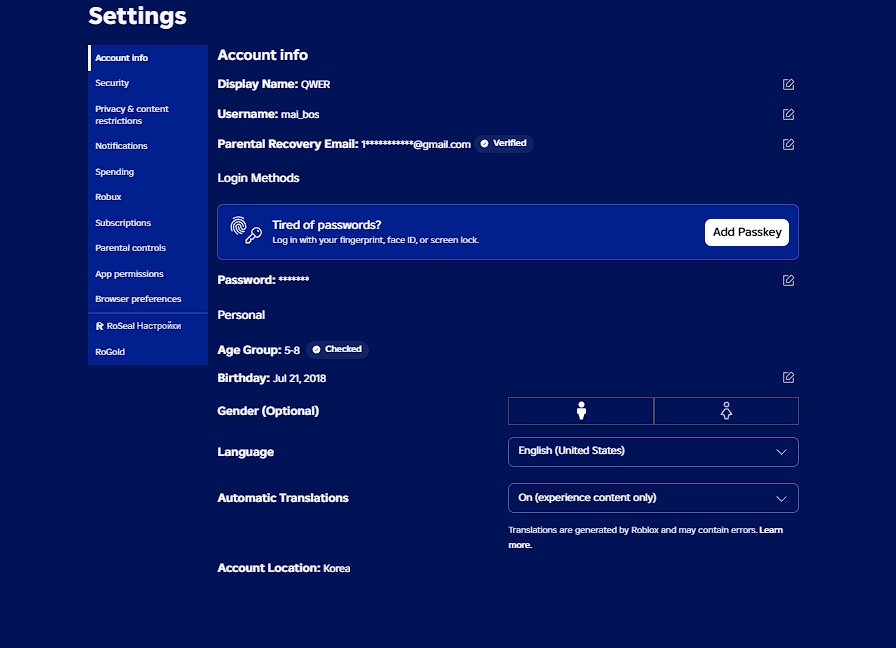Open the Subscriptions tab

click(148, 222)
